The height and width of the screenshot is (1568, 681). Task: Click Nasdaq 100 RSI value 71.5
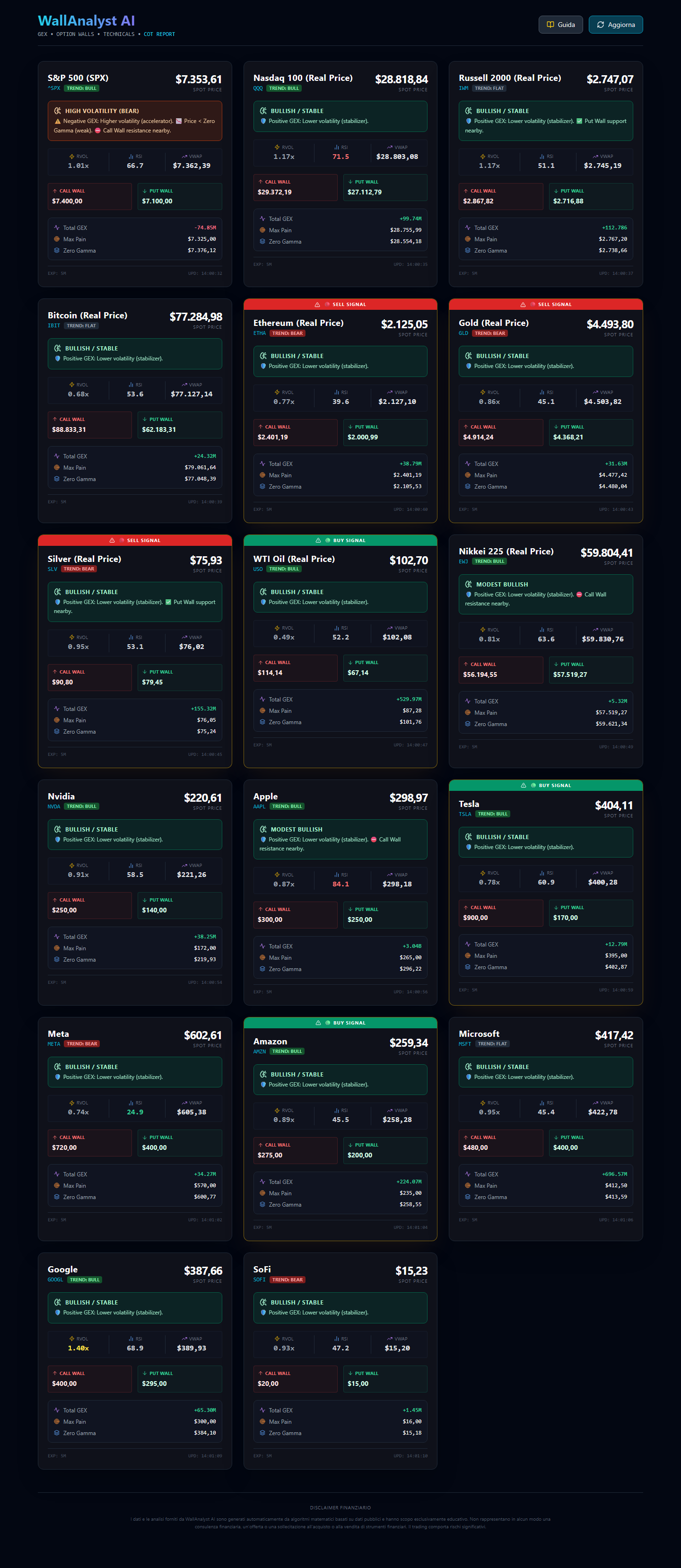341,157
